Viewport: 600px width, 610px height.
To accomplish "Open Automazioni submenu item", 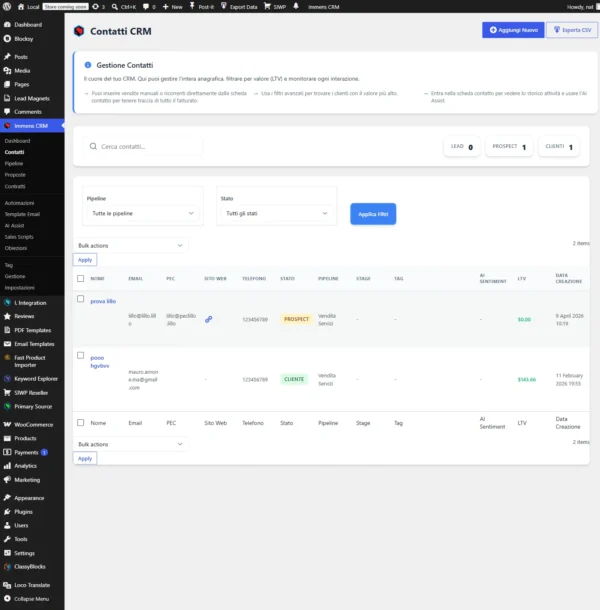I will (x=19, y=203).
